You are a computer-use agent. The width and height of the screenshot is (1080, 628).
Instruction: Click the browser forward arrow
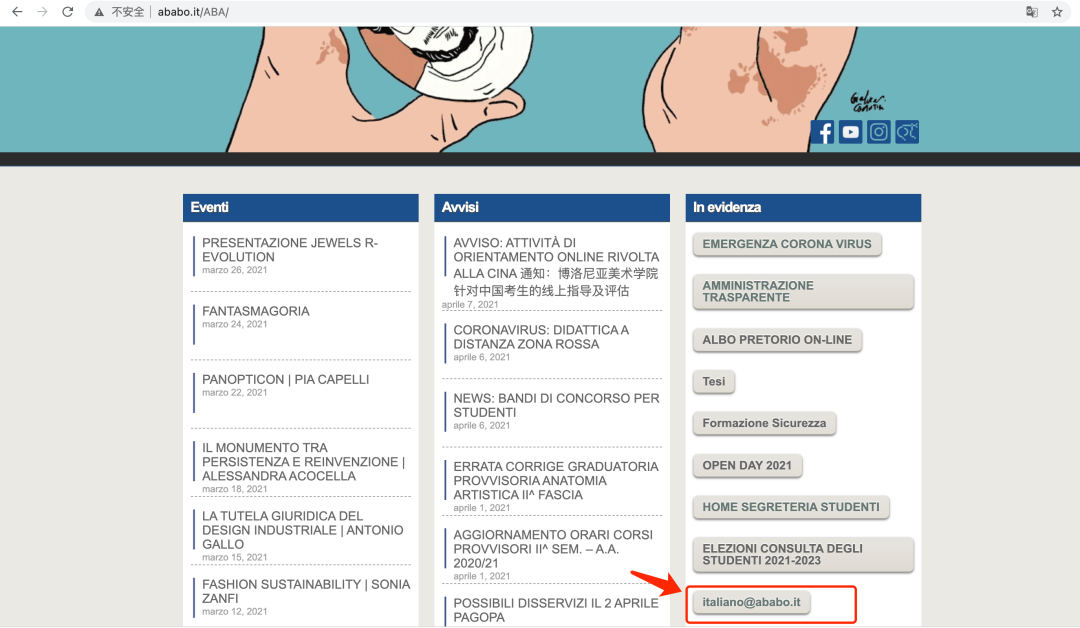coord(42,12)
